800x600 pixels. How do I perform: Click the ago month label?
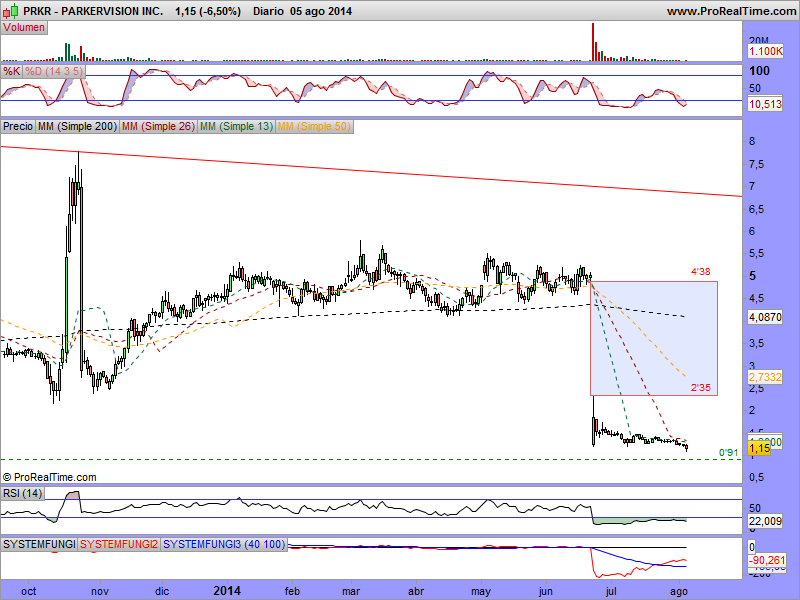pyautogui.click(x=678, y=592)
